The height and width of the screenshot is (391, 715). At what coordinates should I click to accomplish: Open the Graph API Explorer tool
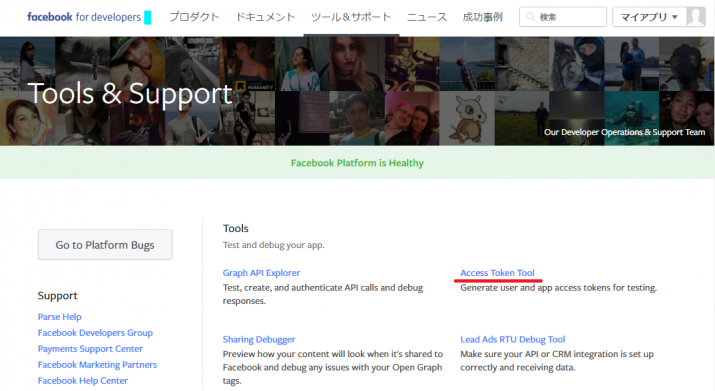[x=261, y=273]
